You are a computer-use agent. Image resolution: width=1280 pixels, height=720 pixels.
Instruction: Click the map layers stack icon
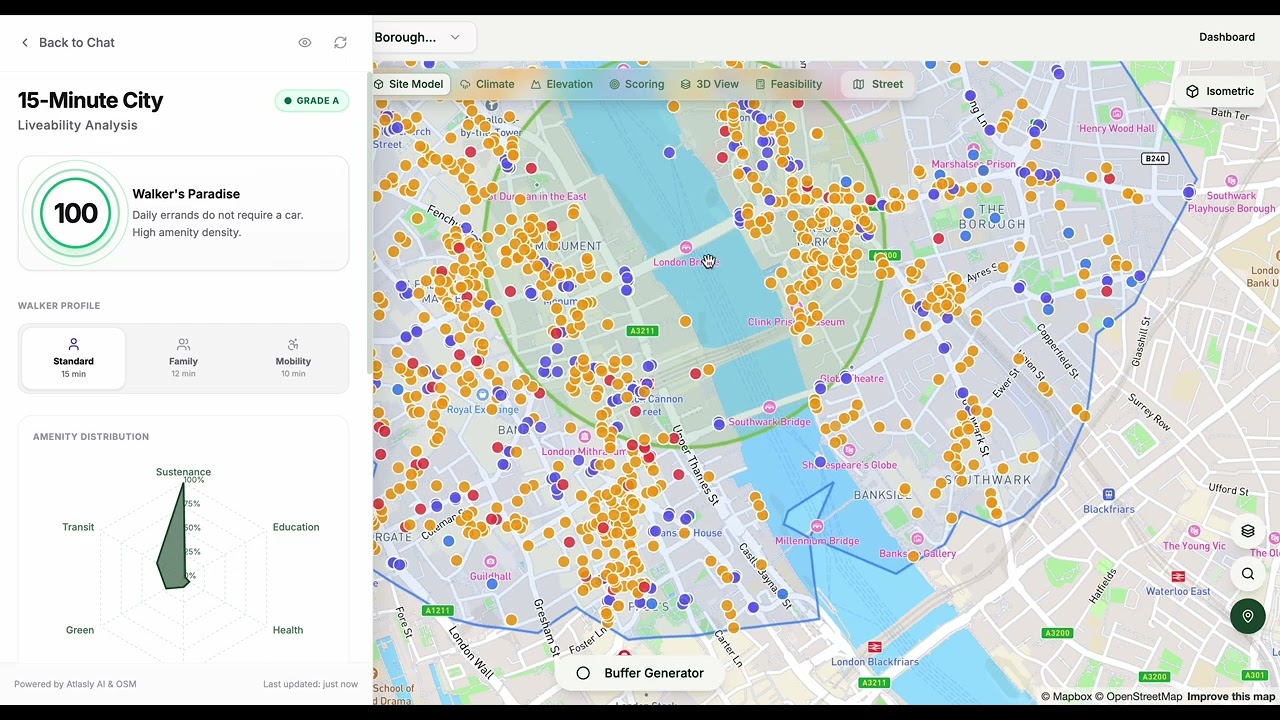pyautogui.click(x=1248, y=531)
